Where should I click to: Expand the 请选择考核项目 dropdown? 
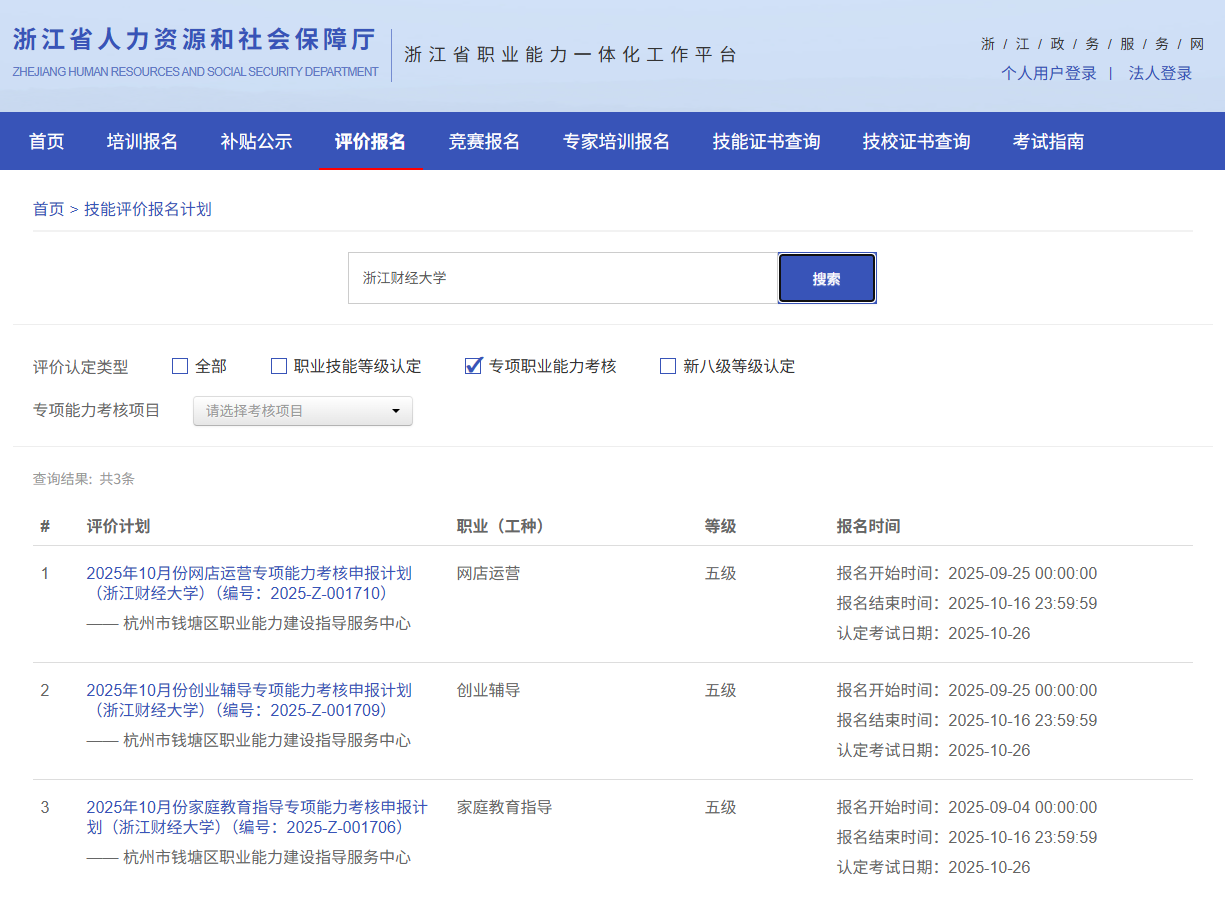coord(302,411)
